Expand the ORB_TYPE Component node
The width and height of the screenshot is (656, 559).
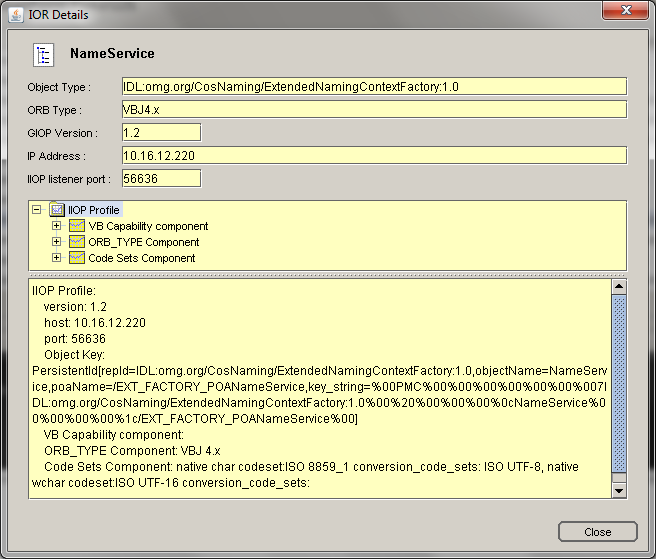[56, 241]
